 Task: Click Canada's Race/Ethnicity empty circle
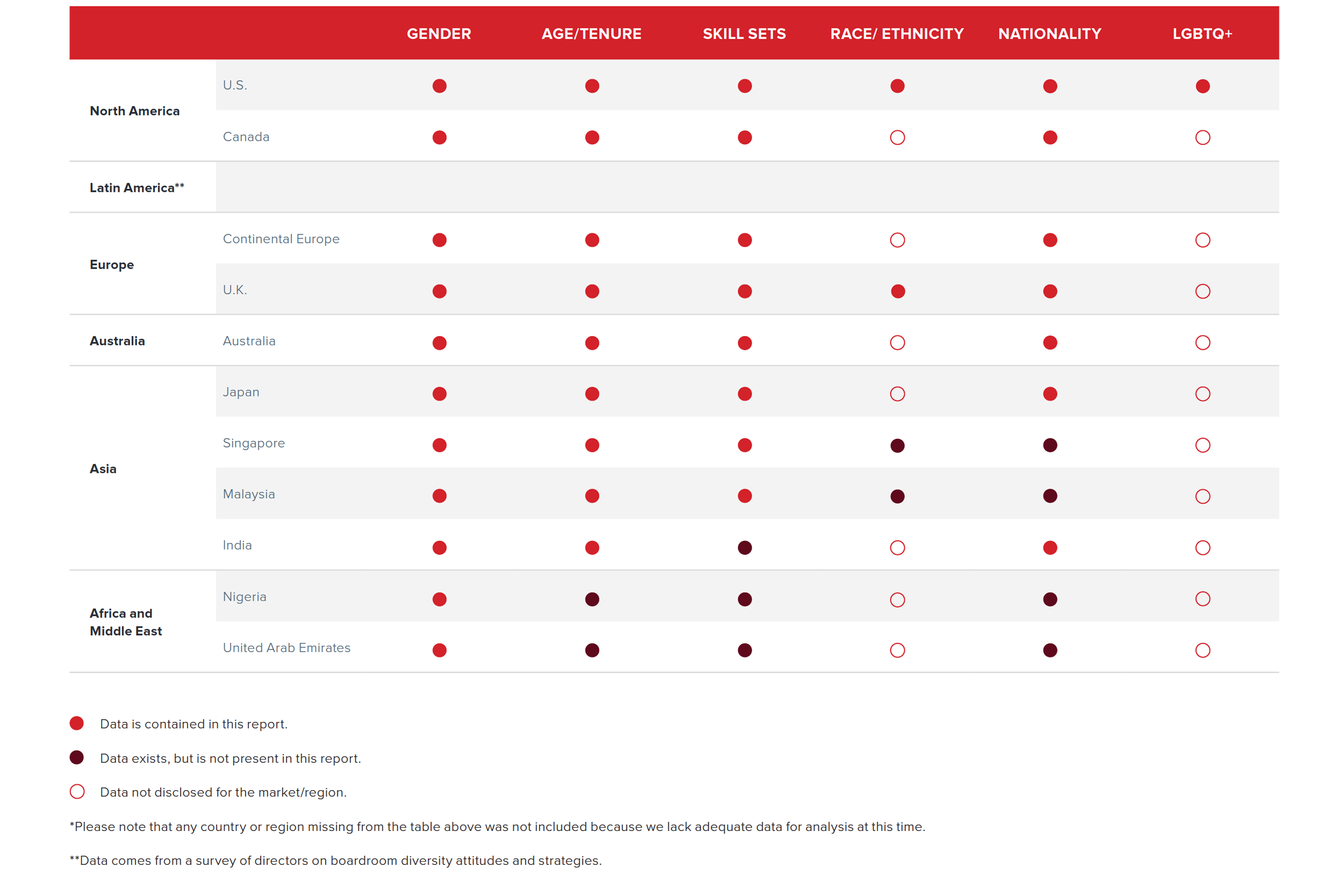[897, 138]
